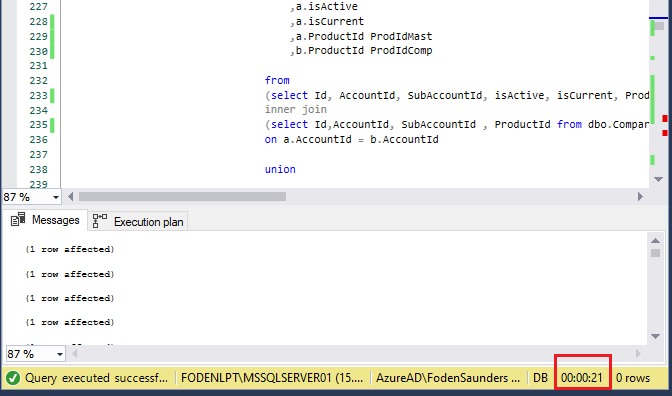Click line number 232 in the gutter

pos(38,81)
